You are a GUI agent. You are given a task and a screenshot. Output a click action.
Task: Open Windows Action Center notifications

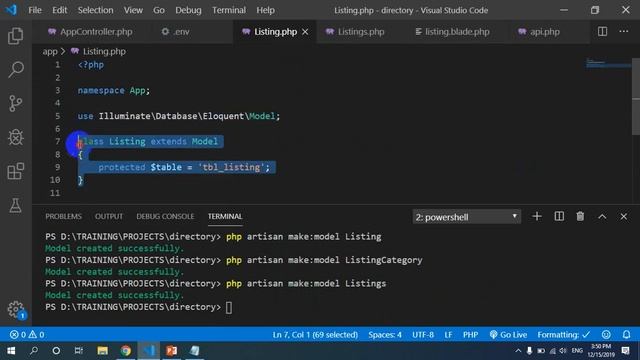(625, 351)
